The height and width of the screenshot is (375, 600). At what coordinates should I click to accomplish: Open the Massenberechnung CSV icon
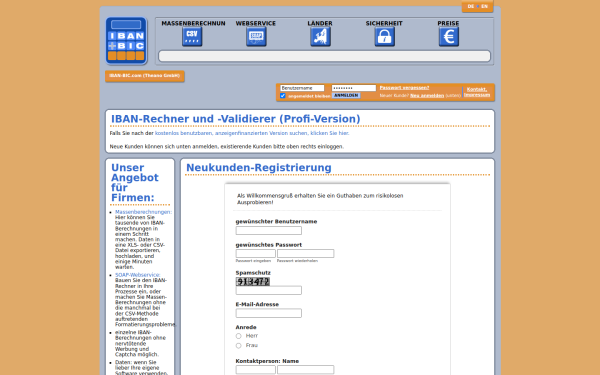coord(192,37)
